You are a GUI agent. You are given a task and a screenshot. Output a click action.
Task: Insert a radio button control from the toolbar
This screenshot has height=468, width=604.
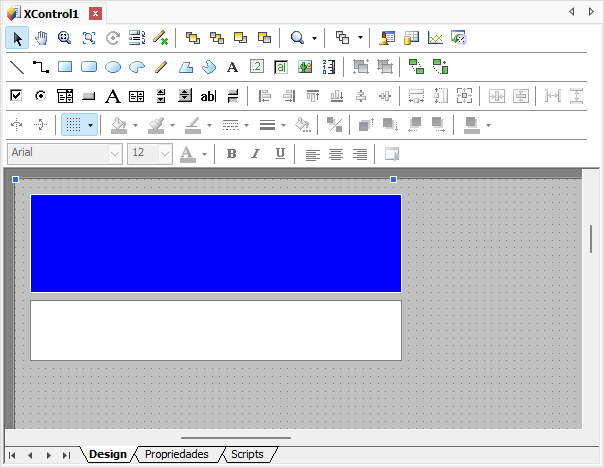[x=41, y=96]
